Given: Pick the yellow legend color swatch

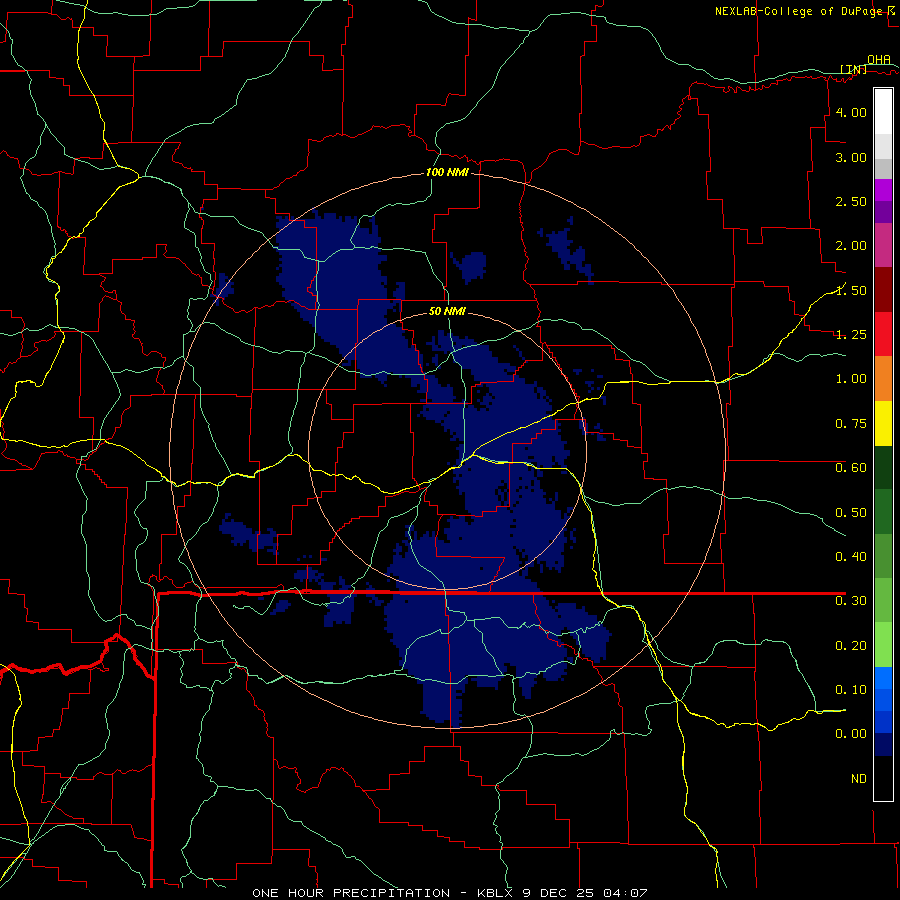Looking at the screenshot, I should (883, 423).
